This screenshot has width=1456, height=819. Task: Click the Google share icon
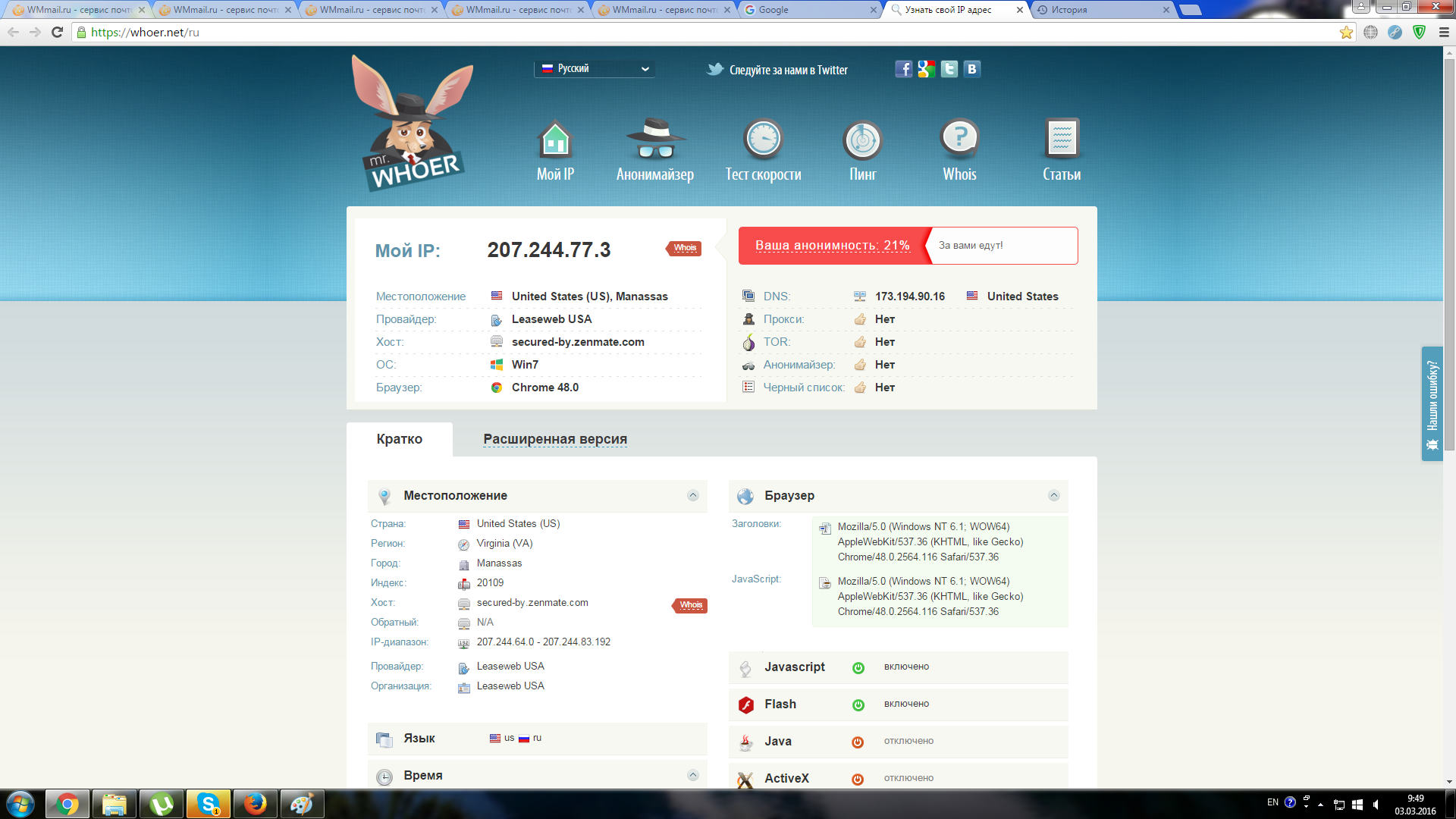click(926, 69)
